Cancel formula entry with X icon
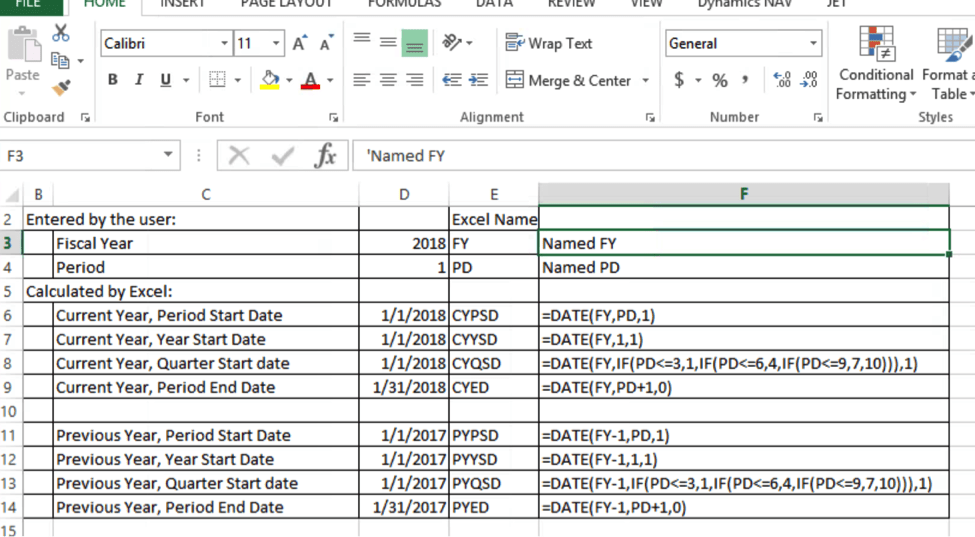This screenshot has height=537, width=975. coord(239,155)
